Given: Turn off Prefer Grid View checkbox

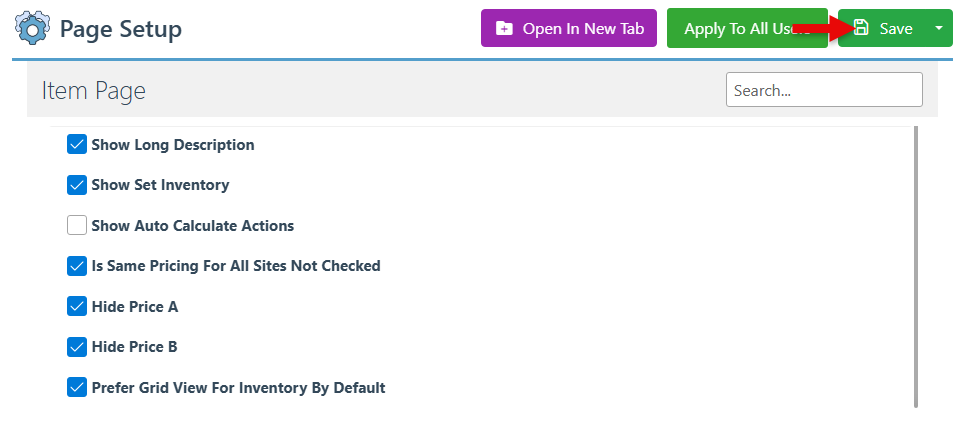Looking at the screenshot, I should point(77,387).
